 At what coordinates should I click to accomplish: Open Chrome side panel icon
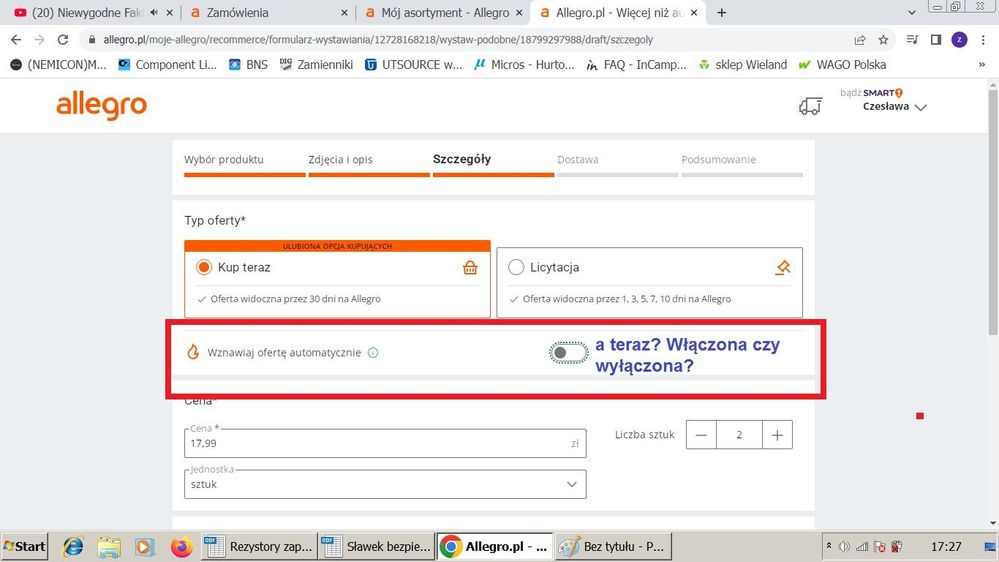(936, 40)
